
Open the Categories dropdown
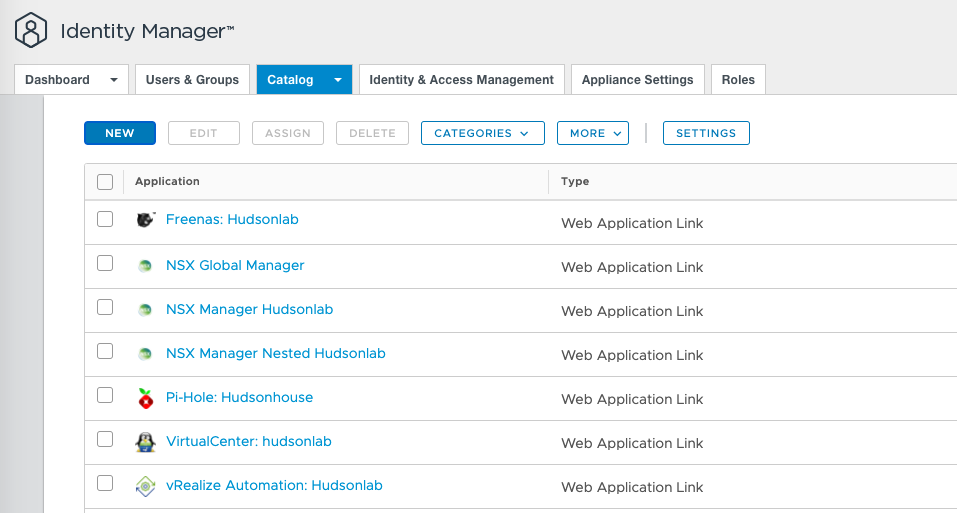coord(483,133)
